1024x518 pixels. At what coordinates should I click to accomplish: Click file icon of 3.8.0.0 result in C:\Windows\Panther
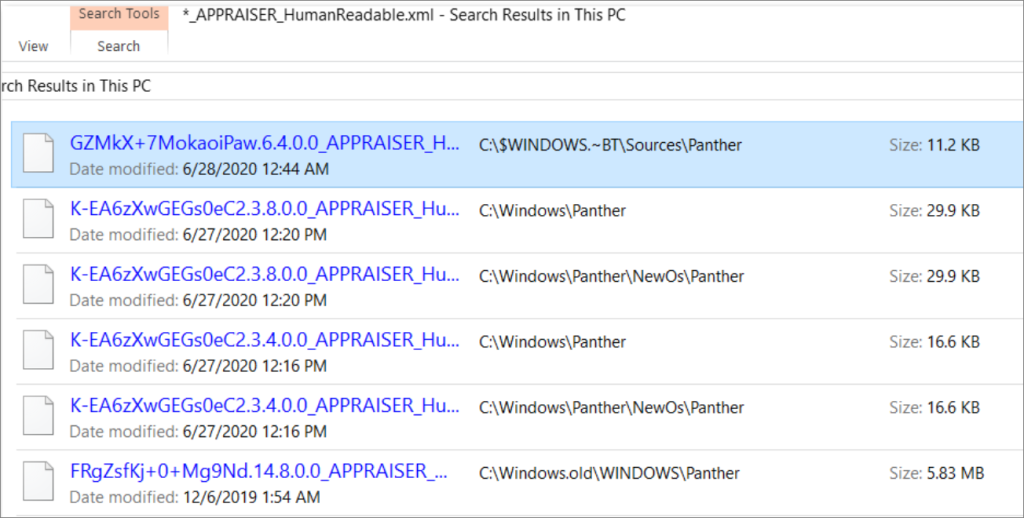pyautogui.click(x=37, y=221)
